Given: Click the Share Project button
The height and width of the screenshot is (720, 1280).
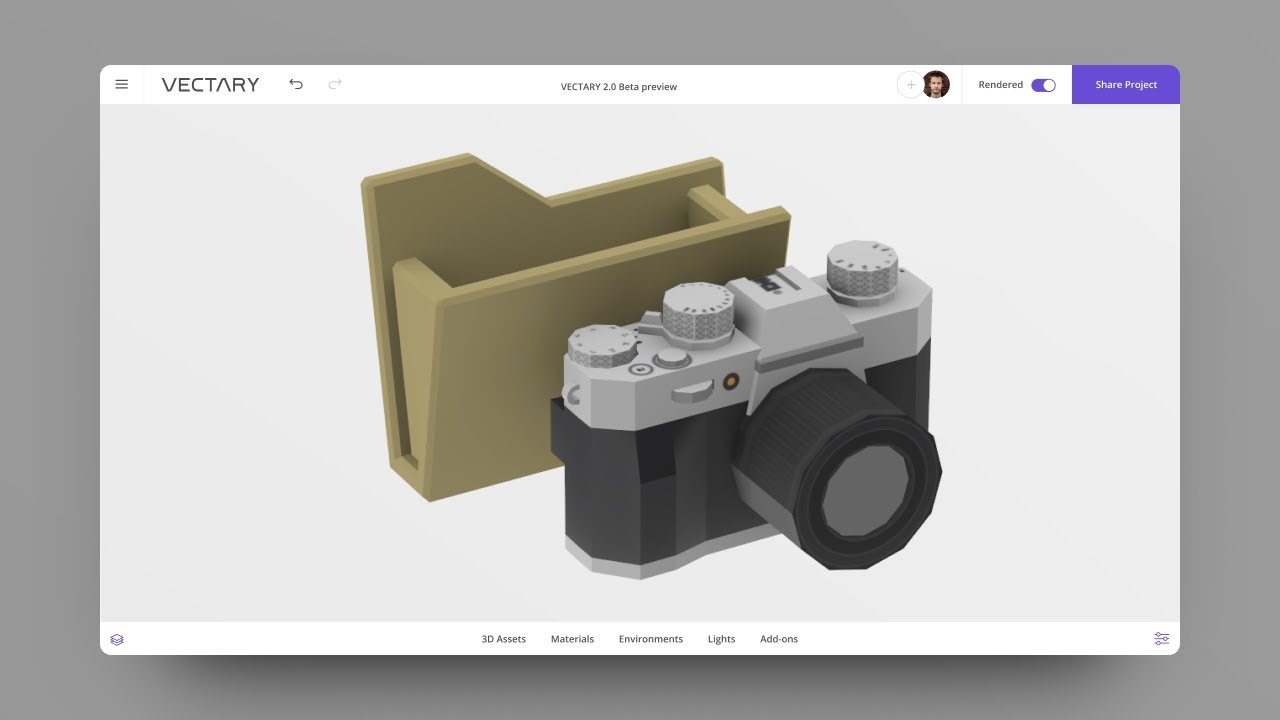Looking at the screenshot, I should click(1126, 84).
